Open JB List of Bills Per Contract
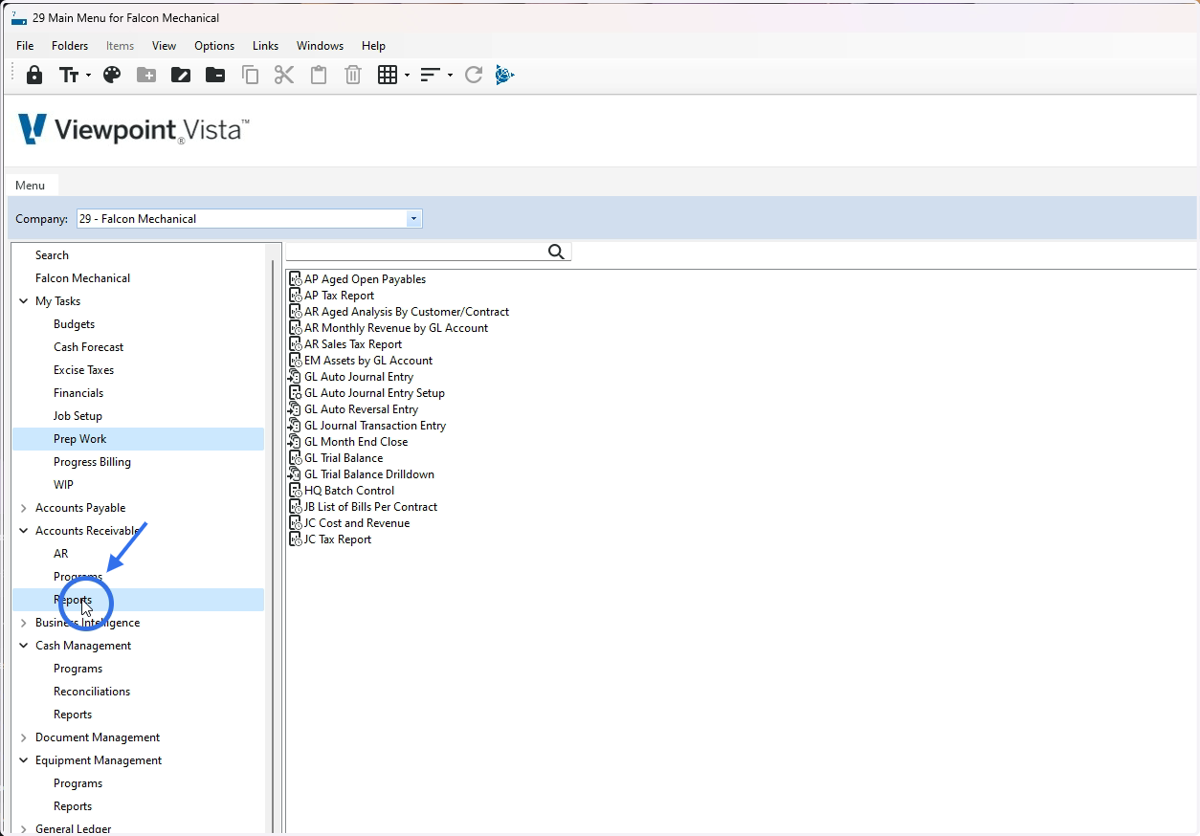The height and width of the screenshot is (836, 1200). tap(371, 507)
